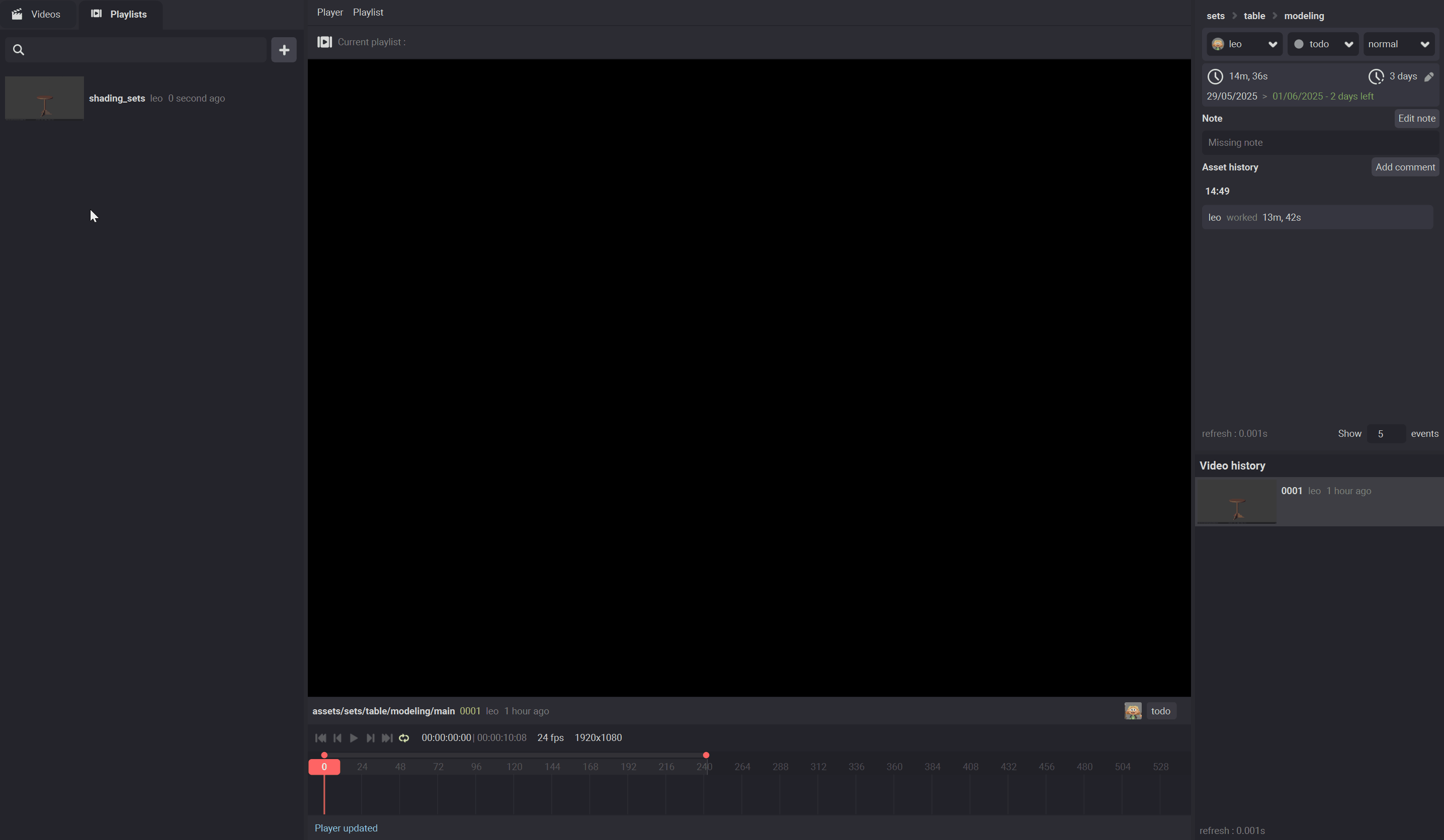The width and height of the screenshot is (1444, 840).
Task: Open the Player menu
Action: pos(329,13)
